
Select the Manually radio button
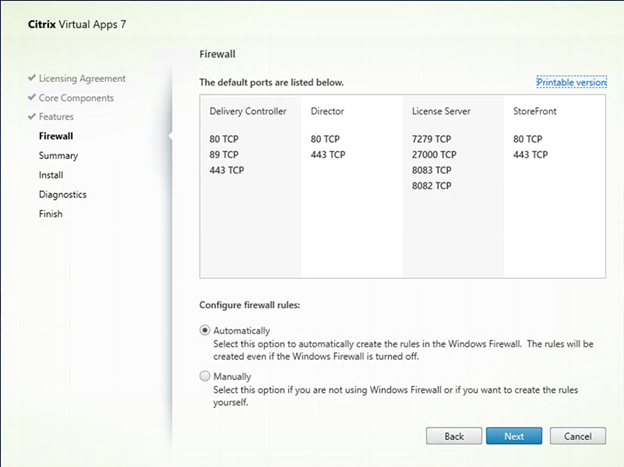coord(205,376)
